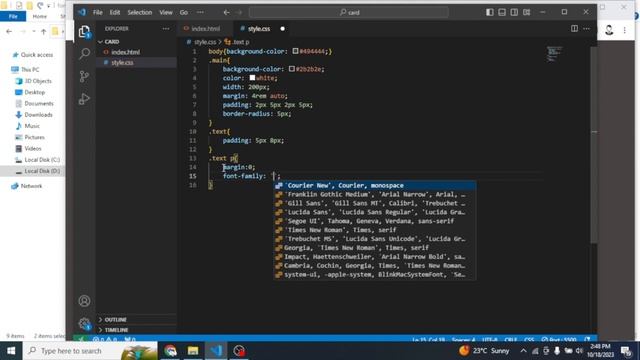Viewport: 640px width, 360px height.
Task: Open Chrome from the taskbar
Action: [170, 351]
